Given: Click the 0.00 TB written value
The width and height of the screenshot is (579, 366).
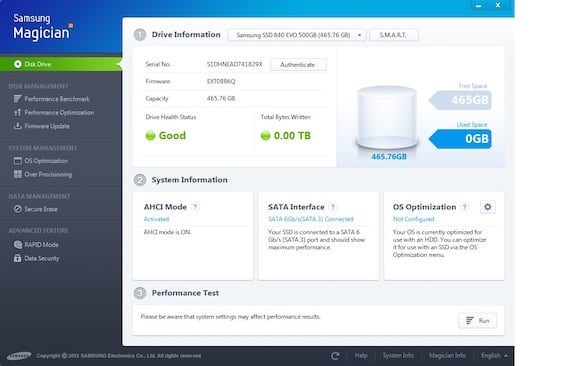Looking at the screenshot, I should click(292, 136).
